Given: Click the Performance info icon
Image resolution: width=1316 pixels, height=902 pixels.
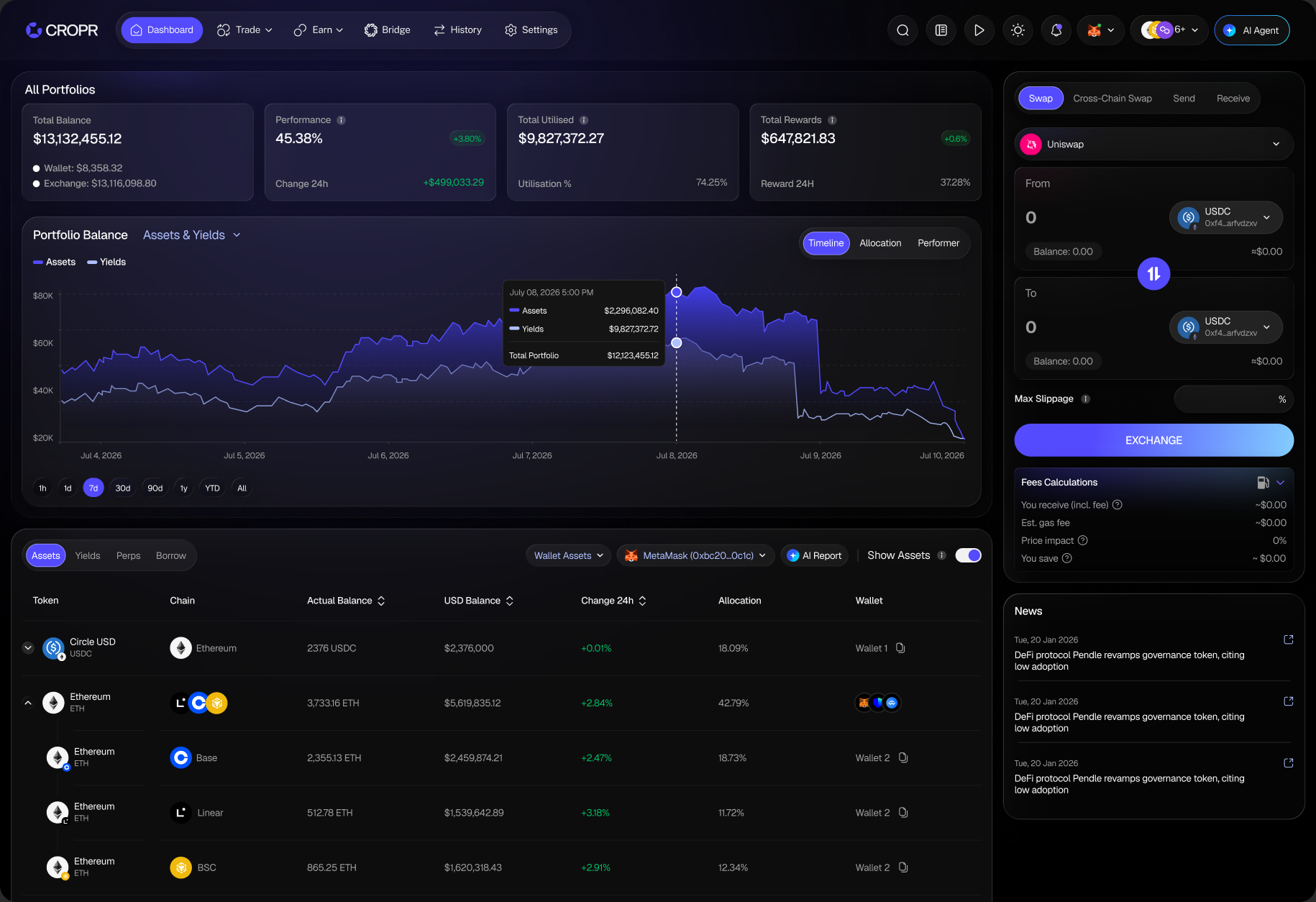Looking at the screenshot, I should (x=341, y=120).
